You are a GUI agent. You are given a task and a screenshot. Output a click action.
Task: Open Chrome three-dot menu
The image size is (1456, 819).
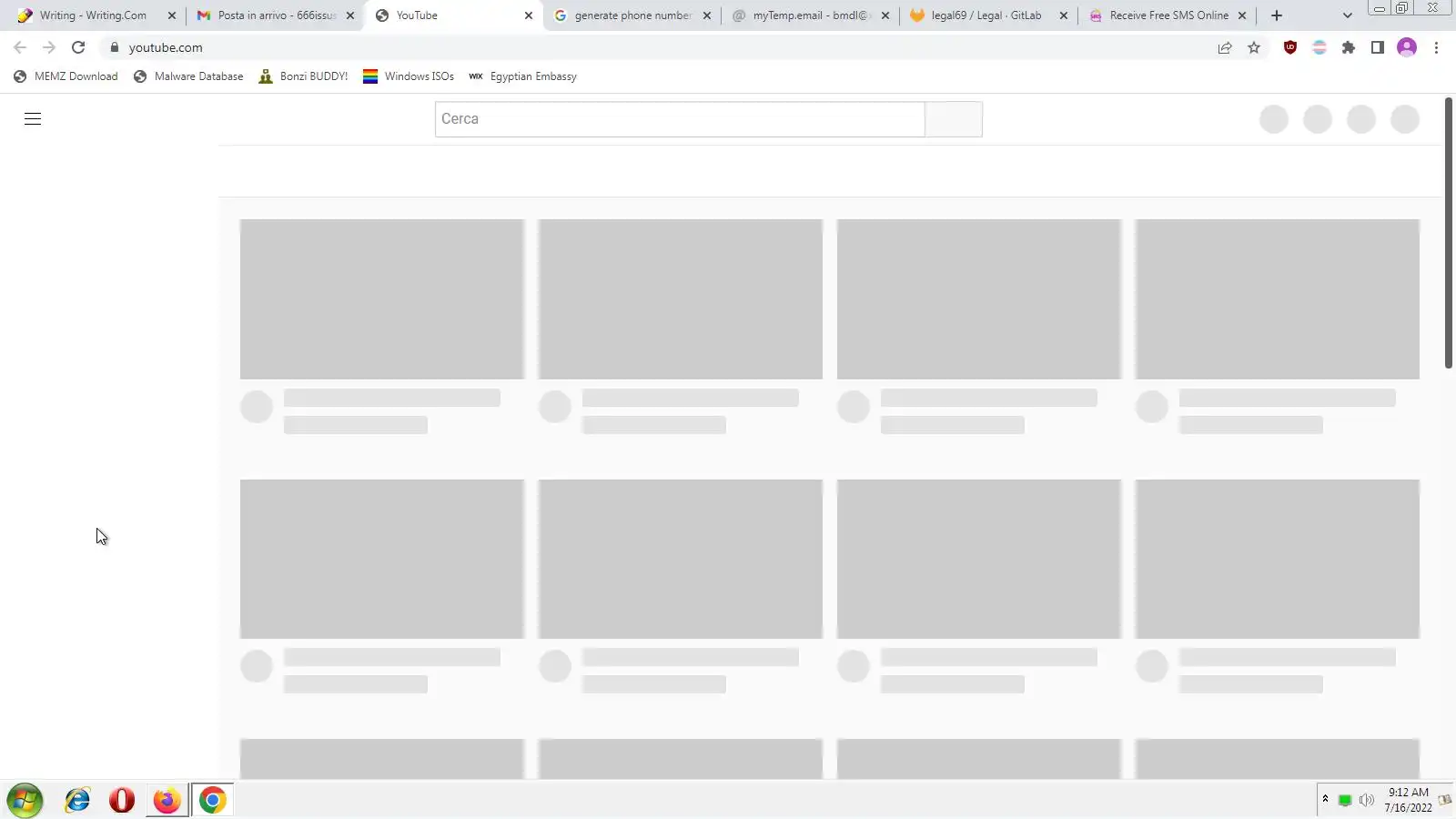tap(1436, 47)
